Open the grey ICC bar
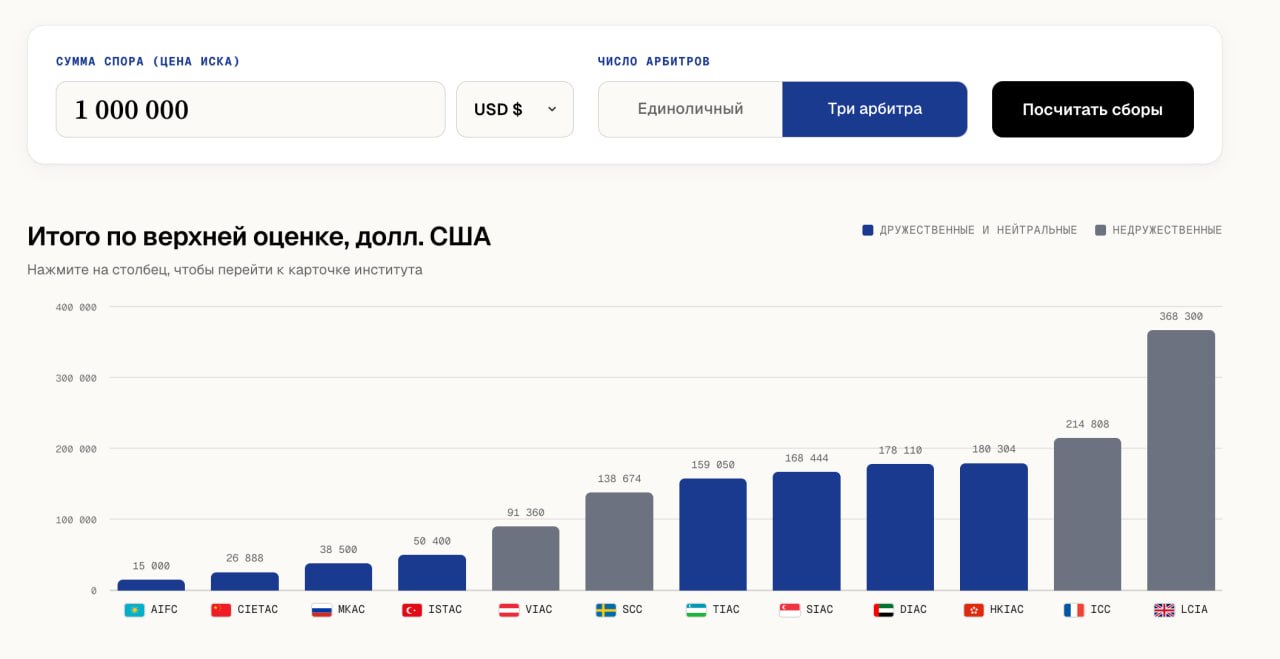The width and height of the screenshot is (1280, 659). tap(1088, 514)
